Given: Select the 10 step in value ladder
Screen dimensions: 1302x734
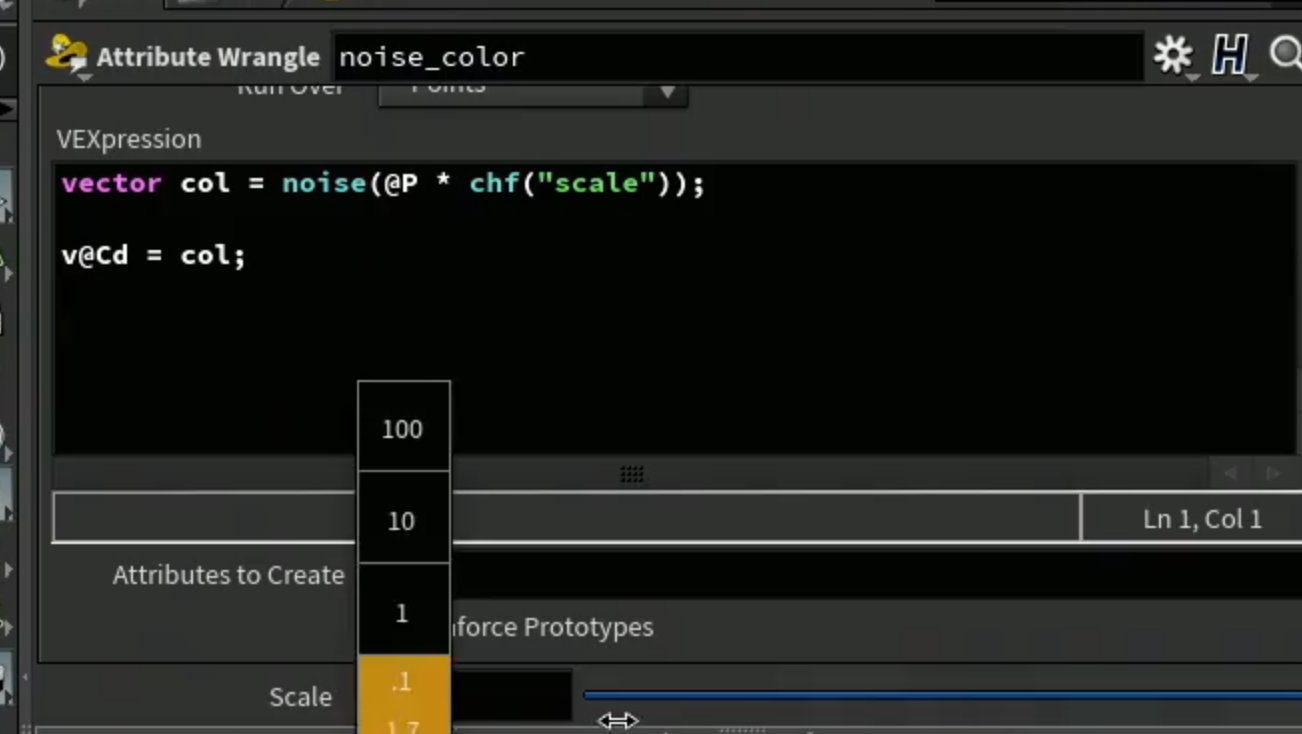Looking at the screenshot, I should [x=403, y=519].
